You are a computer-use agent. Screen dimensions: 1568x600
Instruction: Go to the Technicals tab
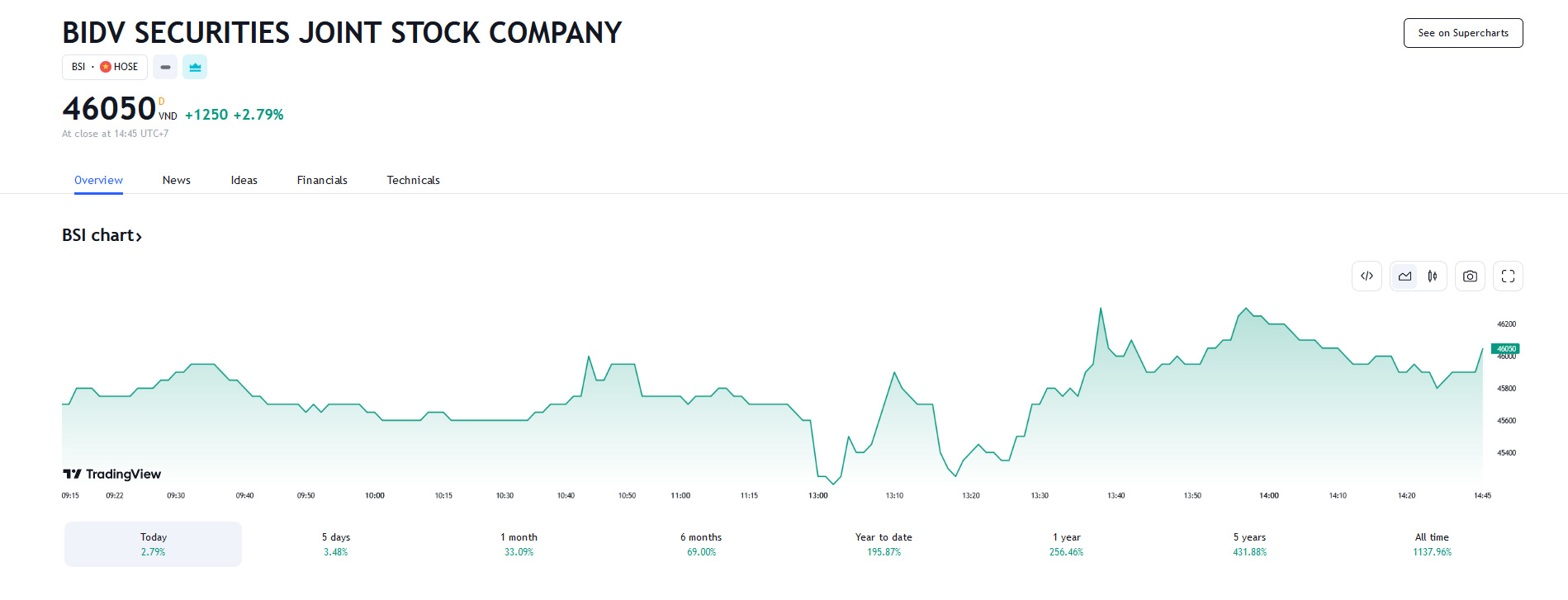pyautogui.click(x=413, y=180)
